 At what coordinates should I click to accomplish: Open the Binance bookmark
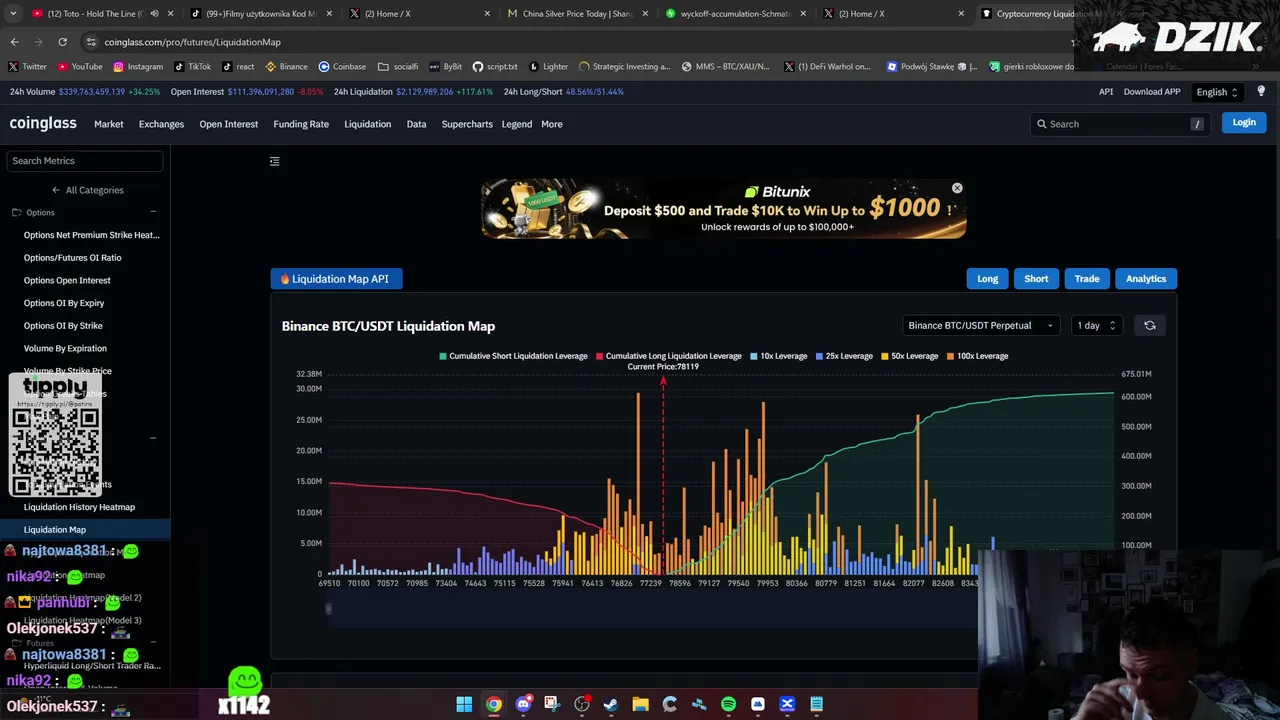(x=286, y=66)
